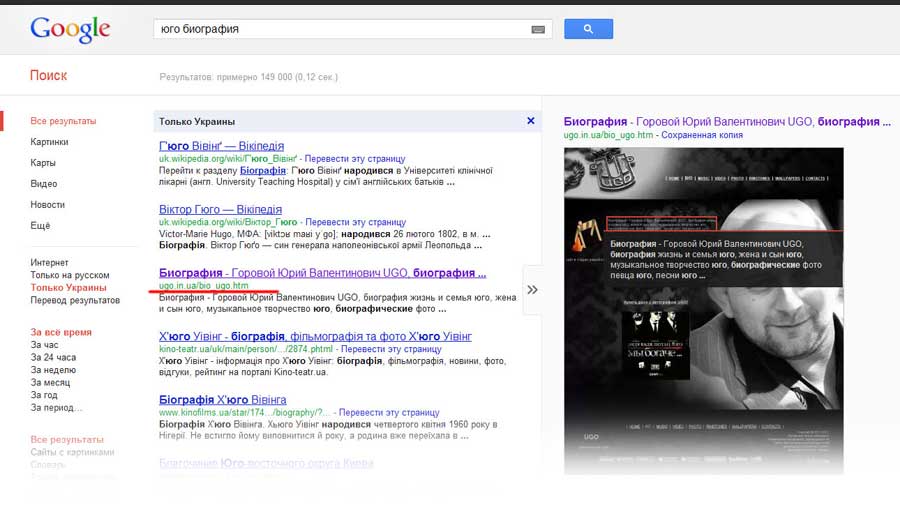This screenshot has width=900, height=516.
Task: Filter results 'За неделю'
Action: pos(53,370)
